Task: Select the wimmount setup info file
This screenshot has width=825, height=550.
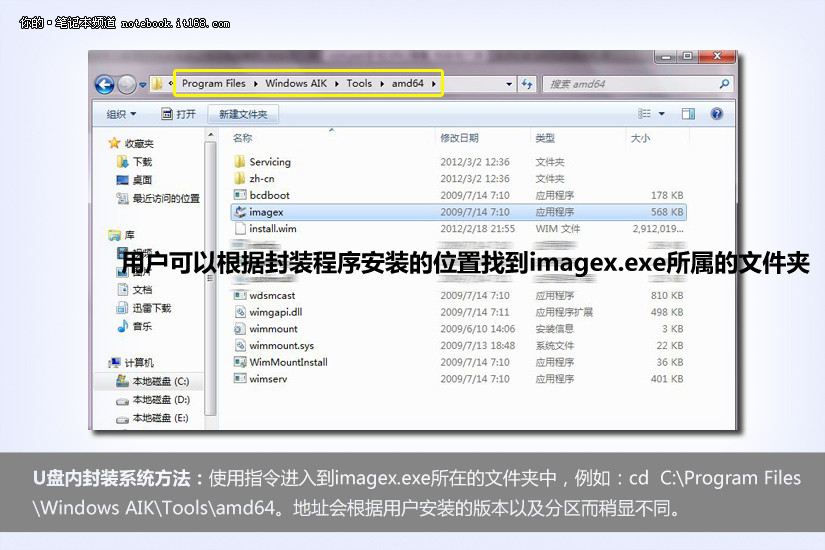Action: pos(273,329)
